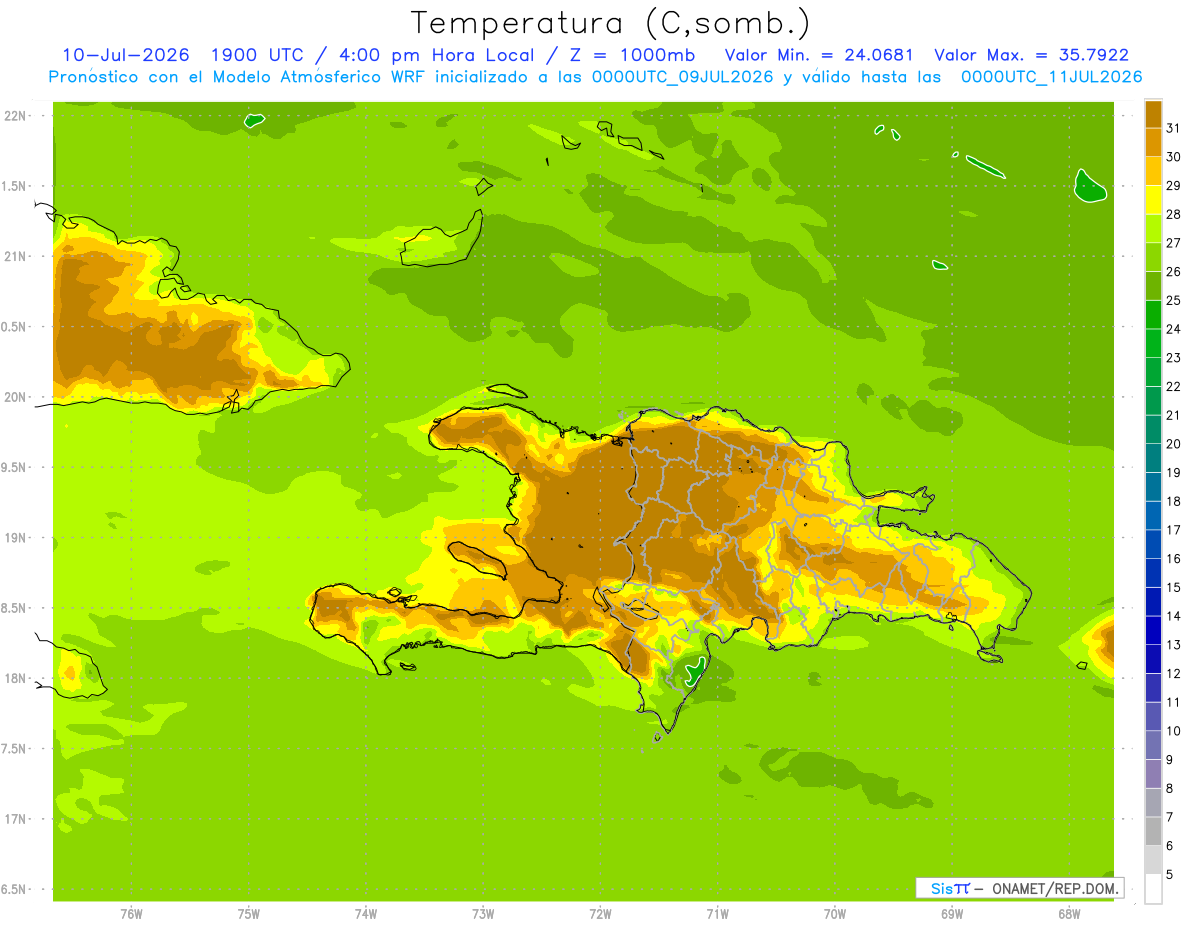Click the 74W longitude axis label
This screenshot has height=927, width=1200.
click(x=365, y=914)
